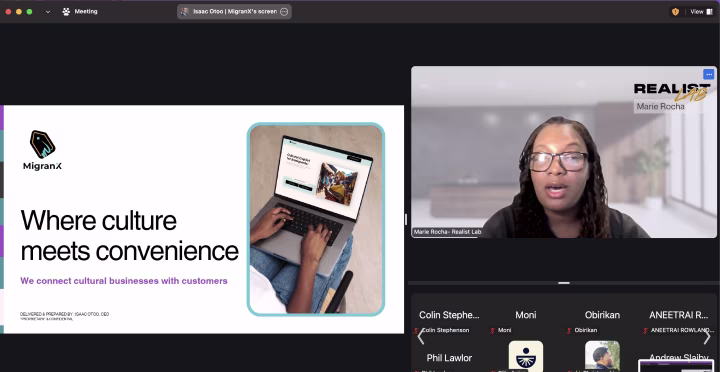The image size is (720, 372).
Task: Click the laptop photo on the shared slide
Action: click(316, 220)
